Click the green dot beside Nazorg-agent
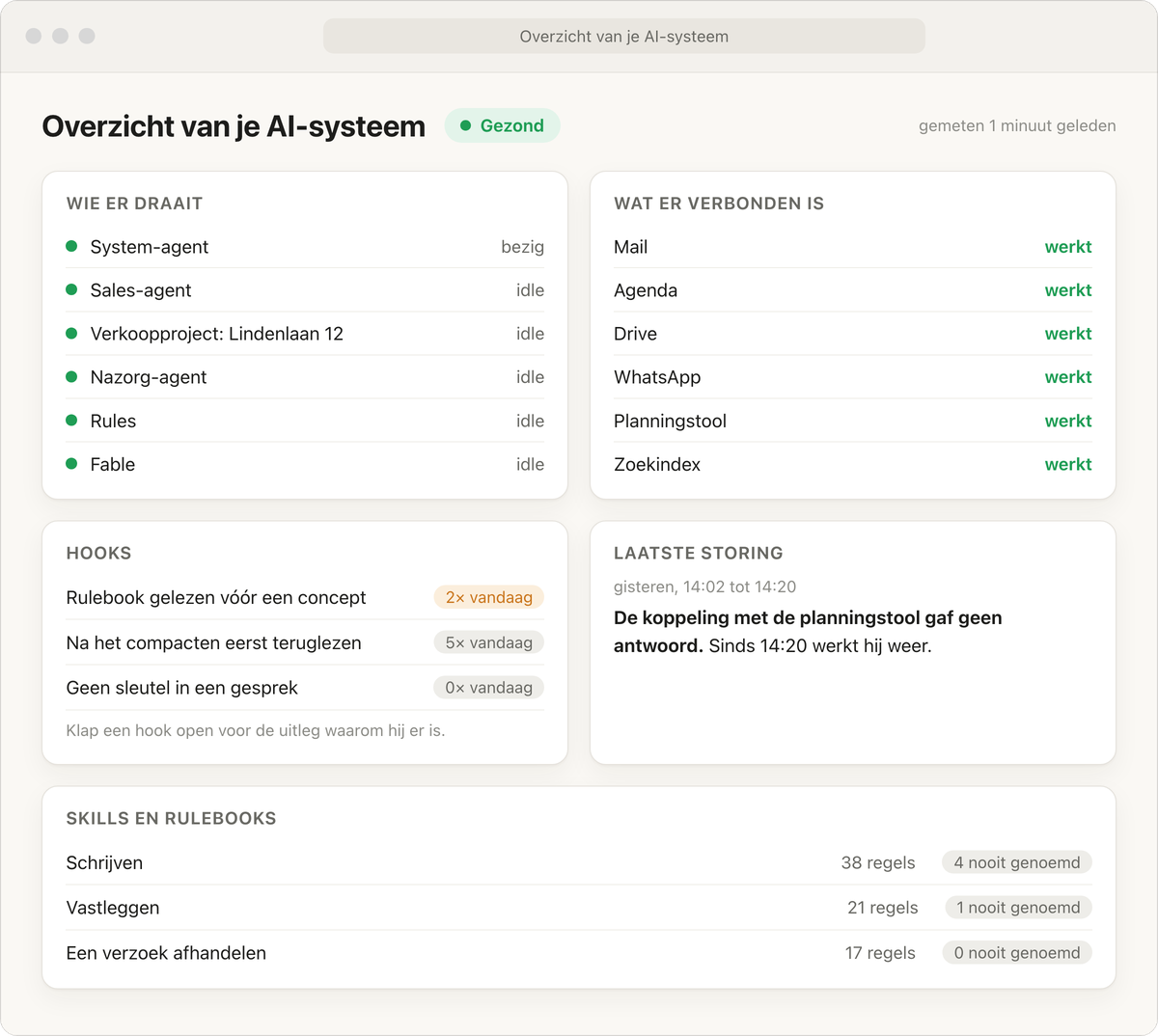This screenshot has width=1158, height=1036. click(71, 376)
